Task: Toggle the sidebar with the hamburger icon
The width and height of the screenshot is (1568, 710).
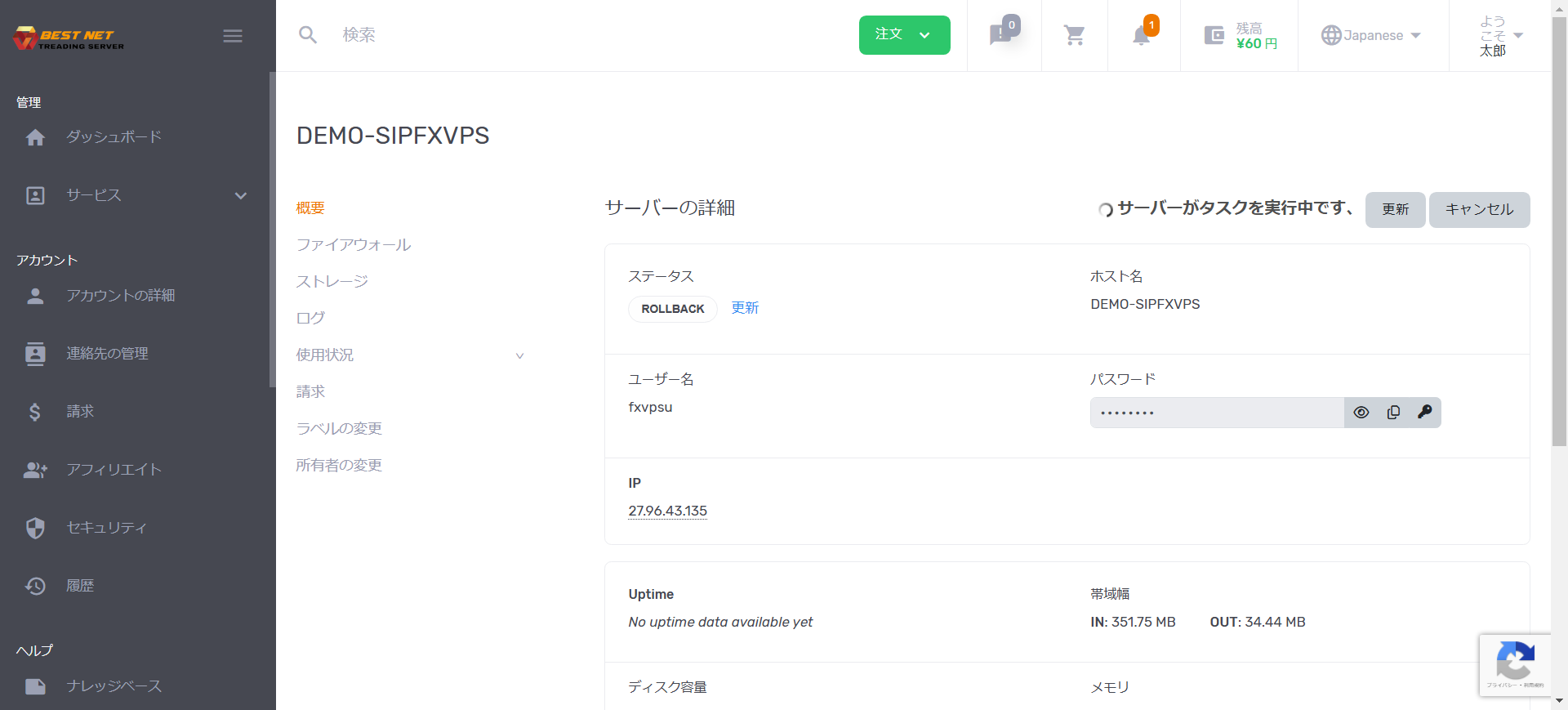Action: [x=233, y=36]
